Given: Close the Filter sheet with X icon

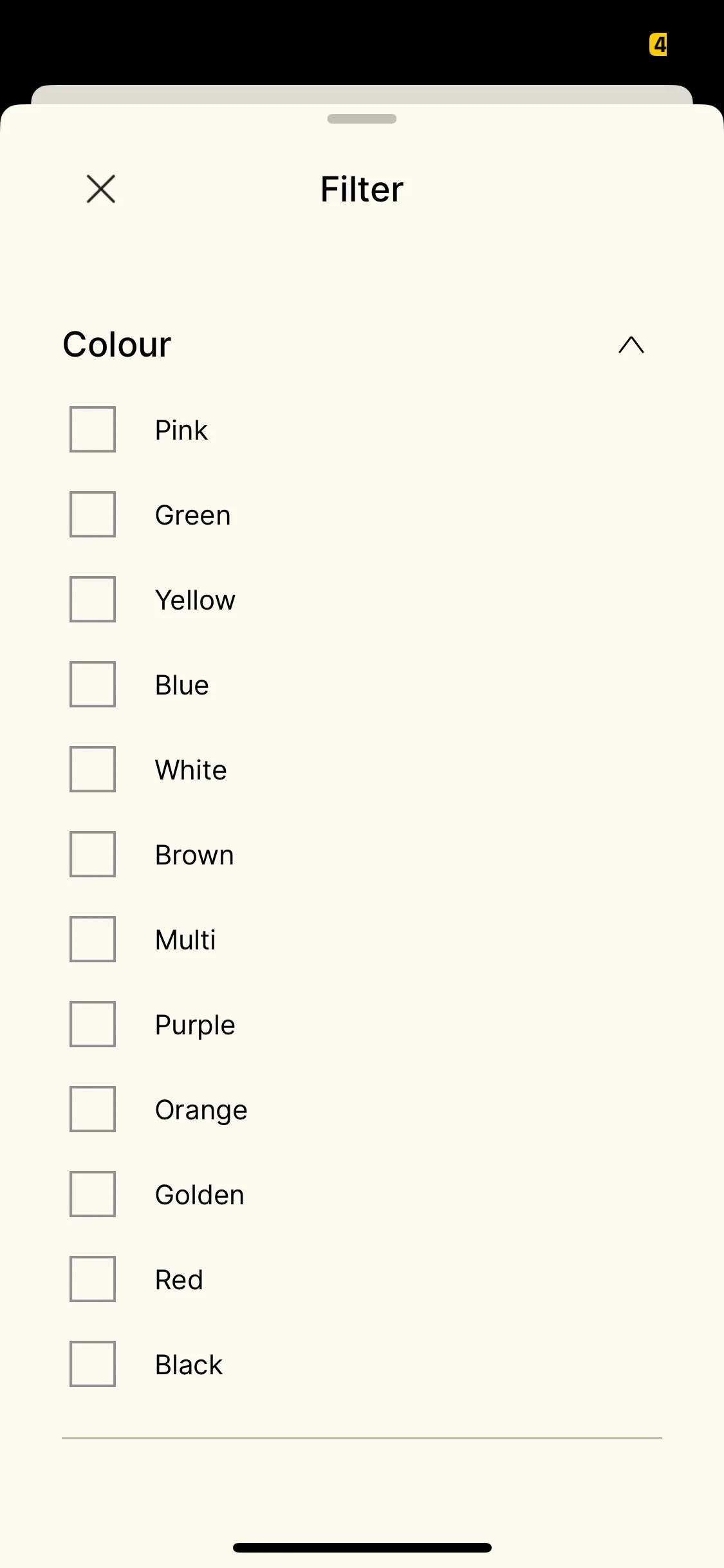Looking at the screenshot, I should click(x=101, y=189).
